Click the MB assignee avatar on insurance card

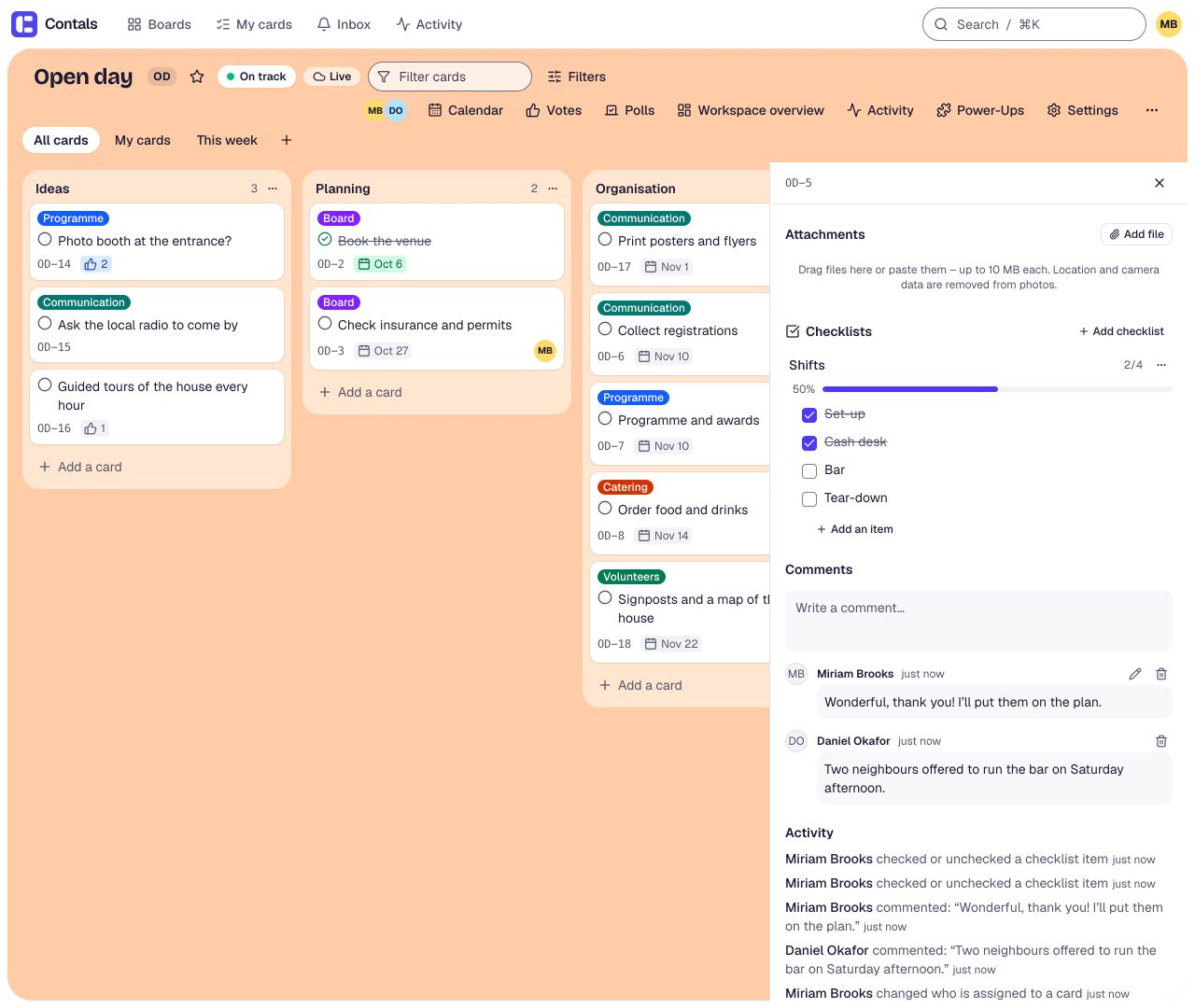tap(545, 351)
